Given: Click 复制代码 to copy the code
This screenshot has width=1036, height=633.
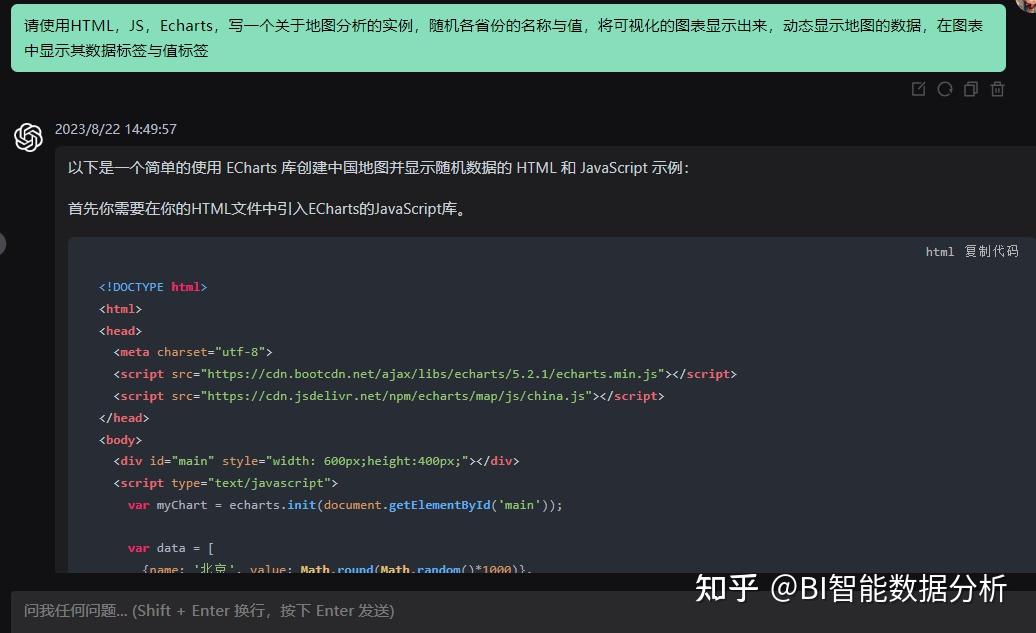Looking at the screenshot, I should tap(991, 251).
